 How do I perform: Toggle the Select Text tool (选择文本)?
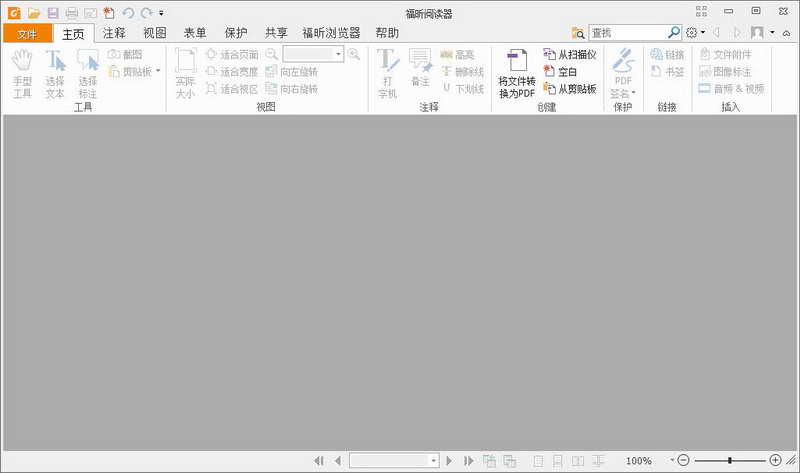[55, 73]
